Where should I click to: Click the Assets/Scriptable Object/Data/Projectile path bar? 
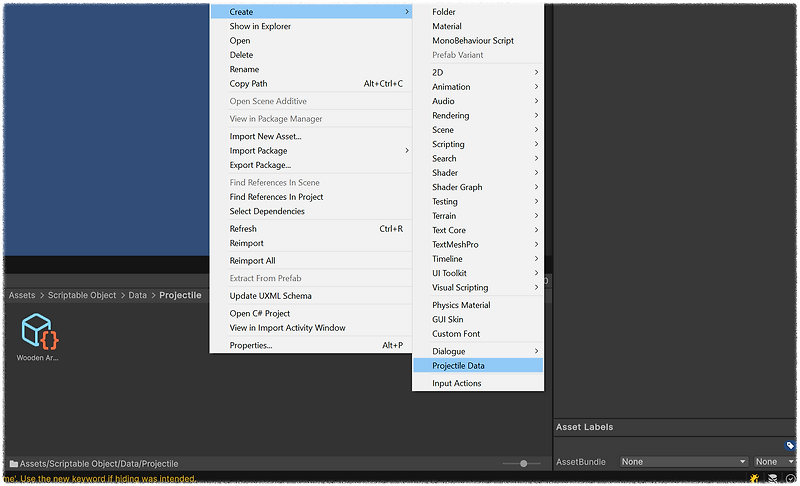coord(94,464)
